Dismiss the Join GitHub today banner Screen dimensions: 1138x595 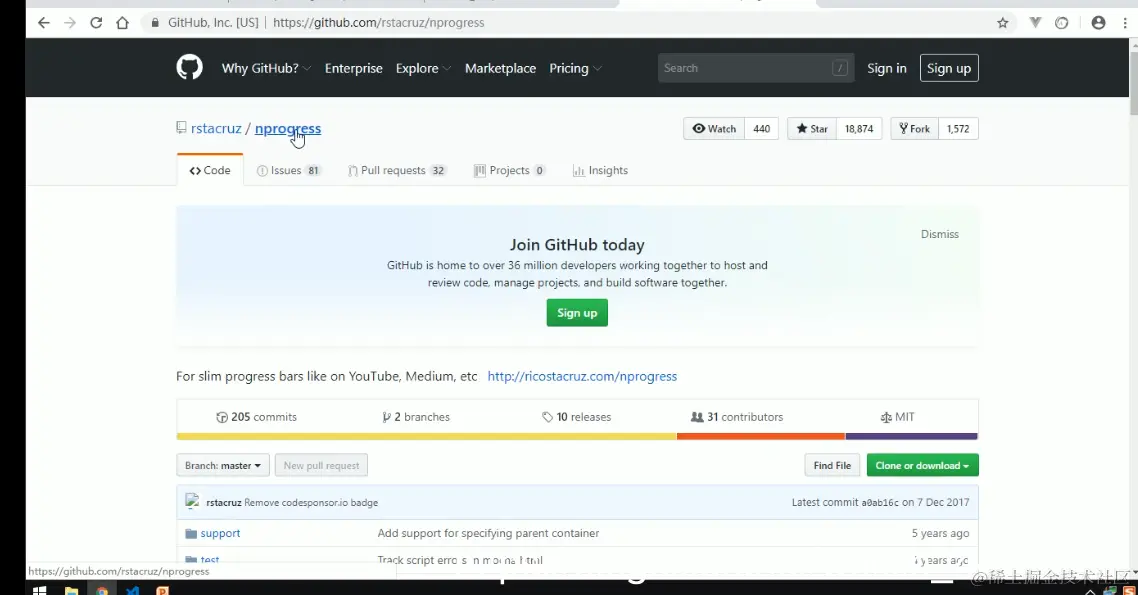pyautogui.click(x=940, y=234)
